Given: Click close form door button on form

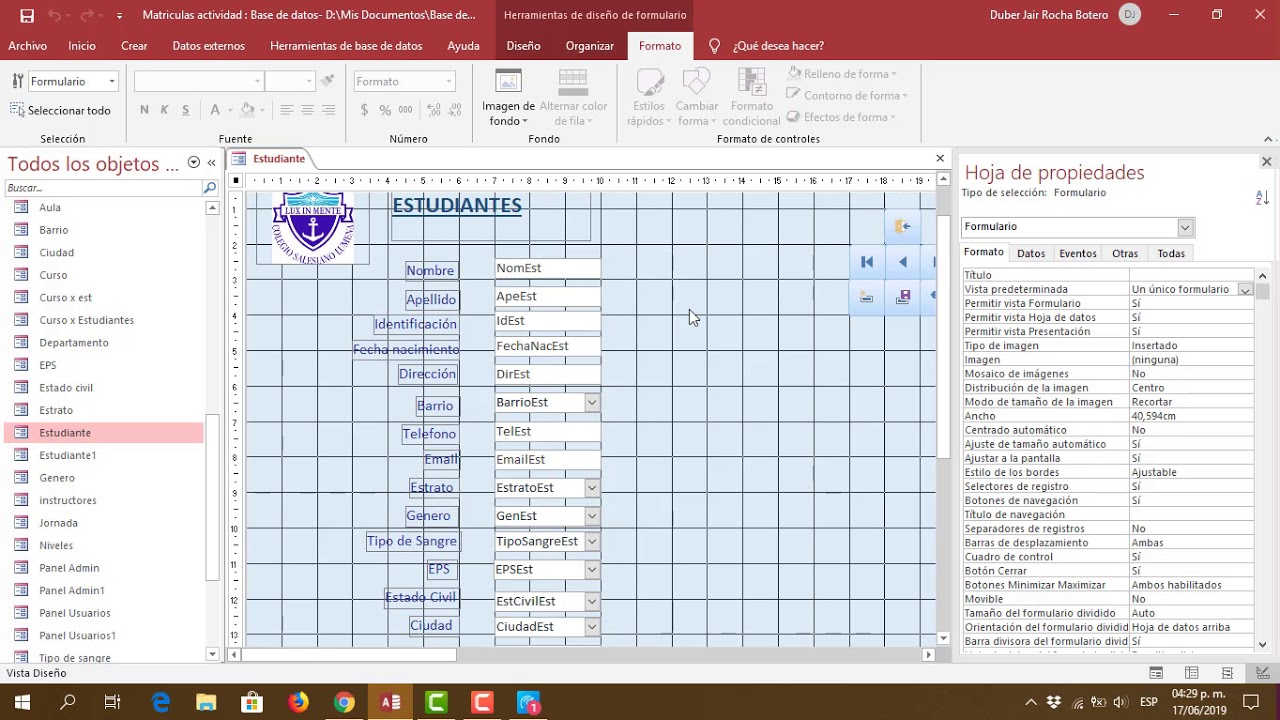Looking at the screenshot, I should point(902,226).
